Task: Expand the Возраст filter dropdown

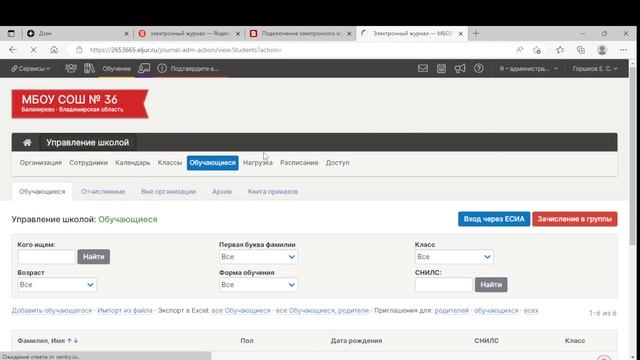Action: point(57,284)
